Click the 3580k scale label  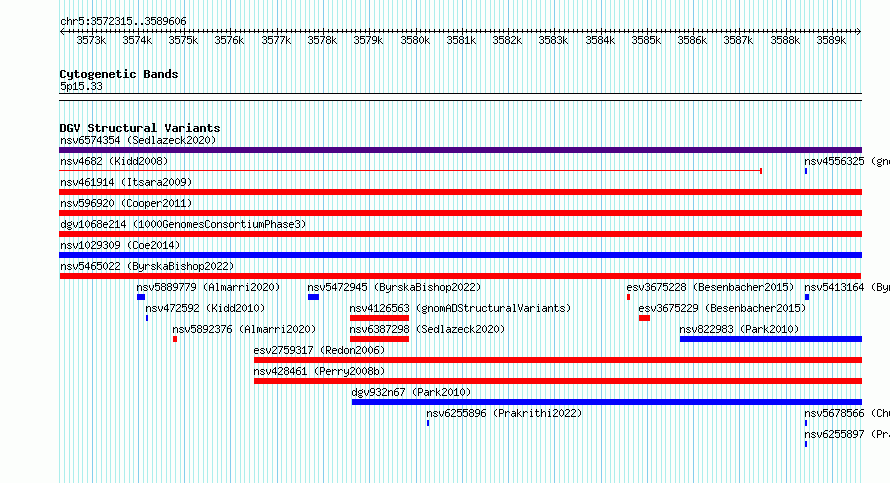pos(415,40)
